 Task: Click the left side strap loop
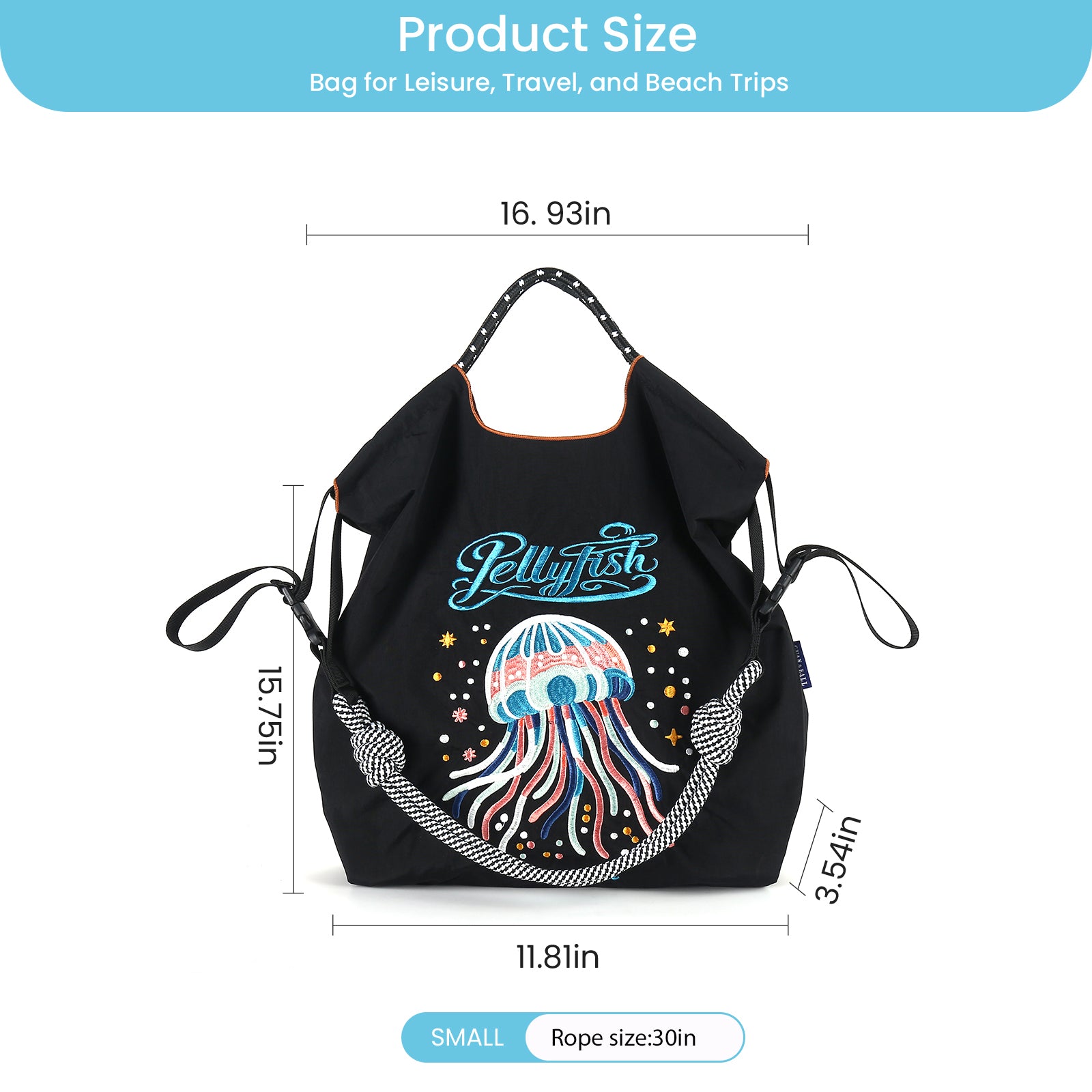[x=231, y=609]
